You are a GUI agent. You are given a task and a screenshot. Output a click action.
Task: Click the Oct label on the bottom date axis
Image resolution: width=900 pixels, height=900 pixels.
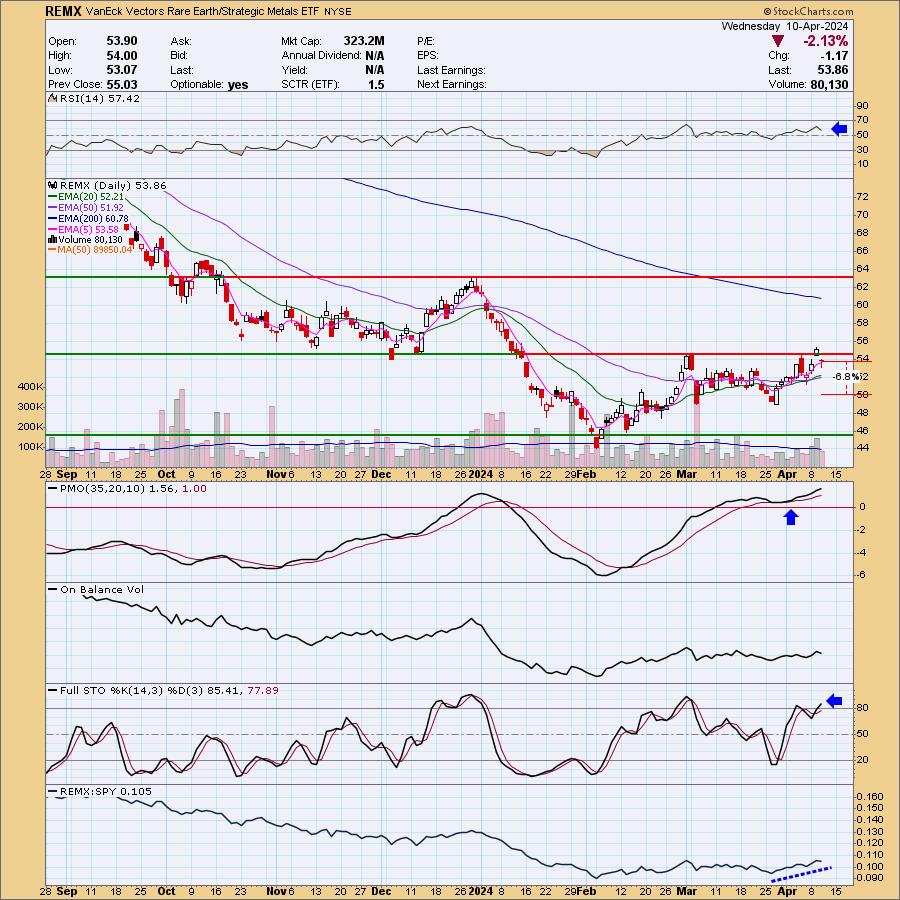[x=166, y=891]
